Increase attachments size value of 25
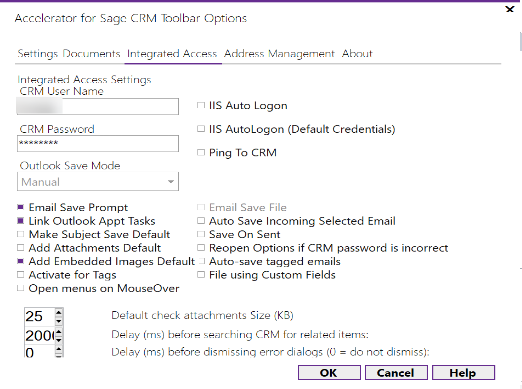The width and height of the screenshot is (522, 389). click(x=59, y=313)
